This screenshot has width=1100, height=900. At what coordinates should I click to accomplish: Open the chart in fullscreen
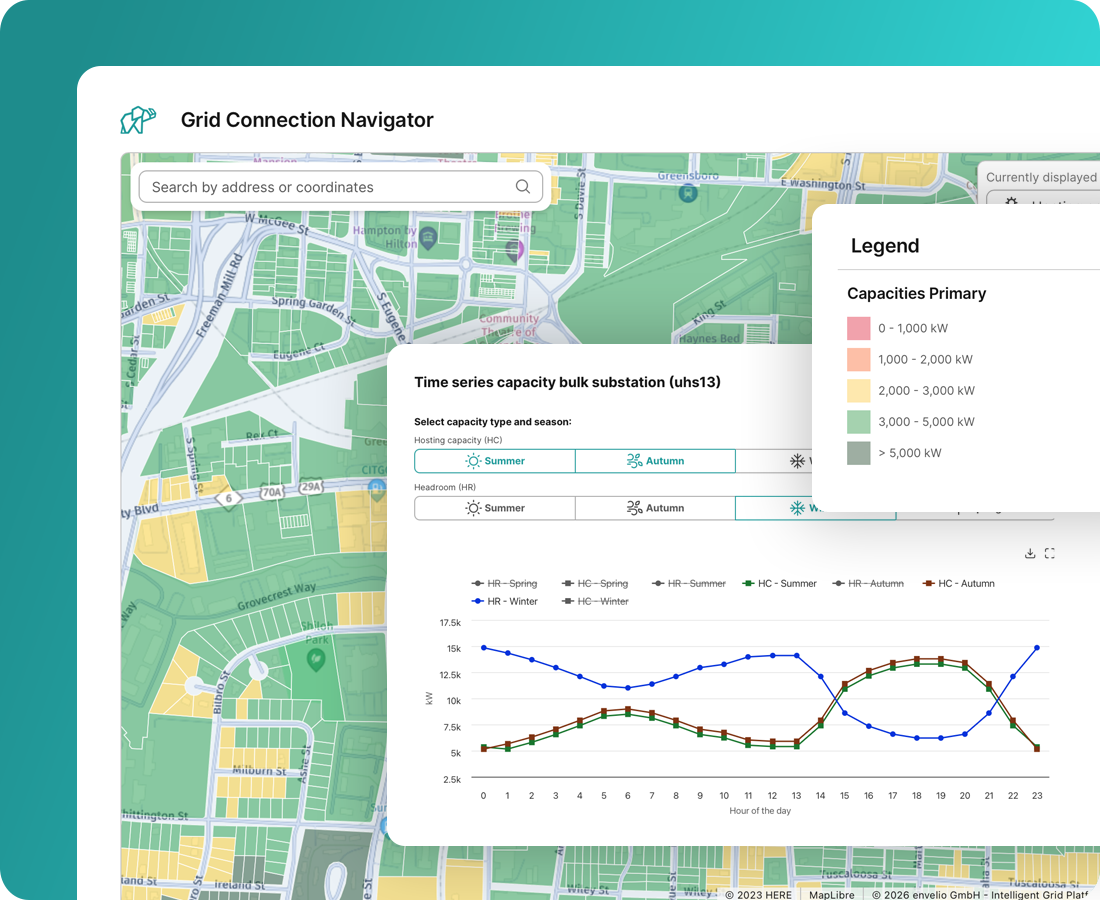point(1049,553)
